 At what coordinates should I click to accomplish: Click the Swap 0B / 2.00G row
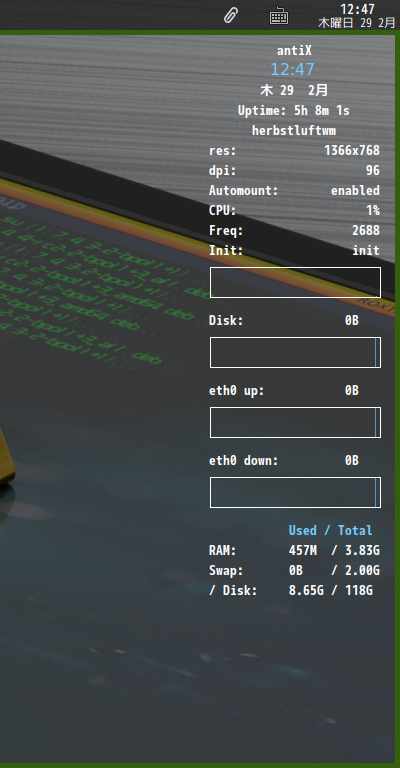tap(294, 571)
